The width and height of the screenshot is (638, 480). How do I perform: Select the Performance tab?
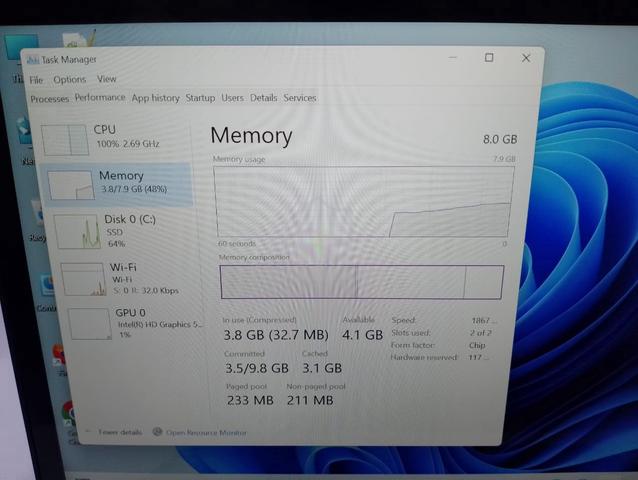coord(100,98)
